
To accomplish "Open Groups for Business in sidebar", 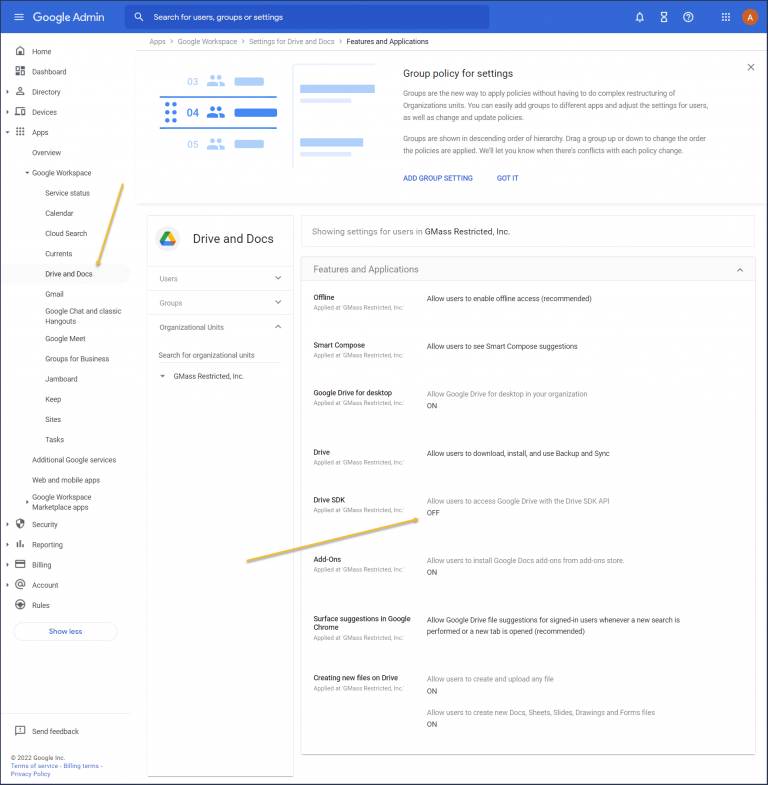I will (77, 359).
